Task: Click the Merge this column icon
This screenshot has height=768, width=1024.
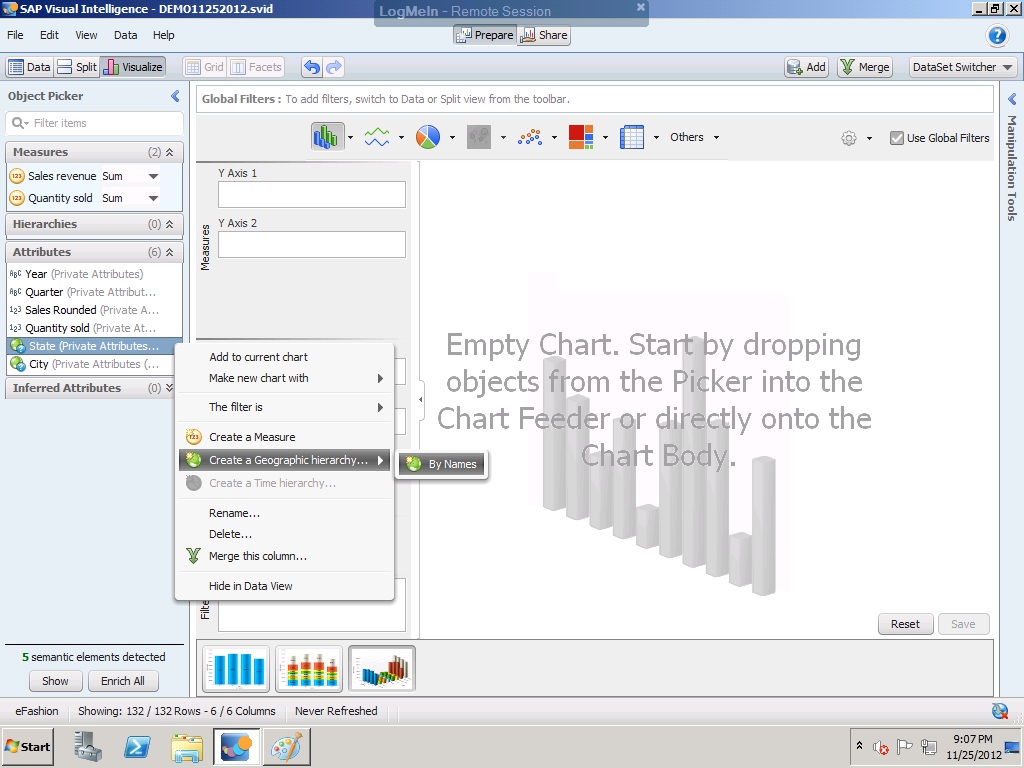Action: [193, 556]
